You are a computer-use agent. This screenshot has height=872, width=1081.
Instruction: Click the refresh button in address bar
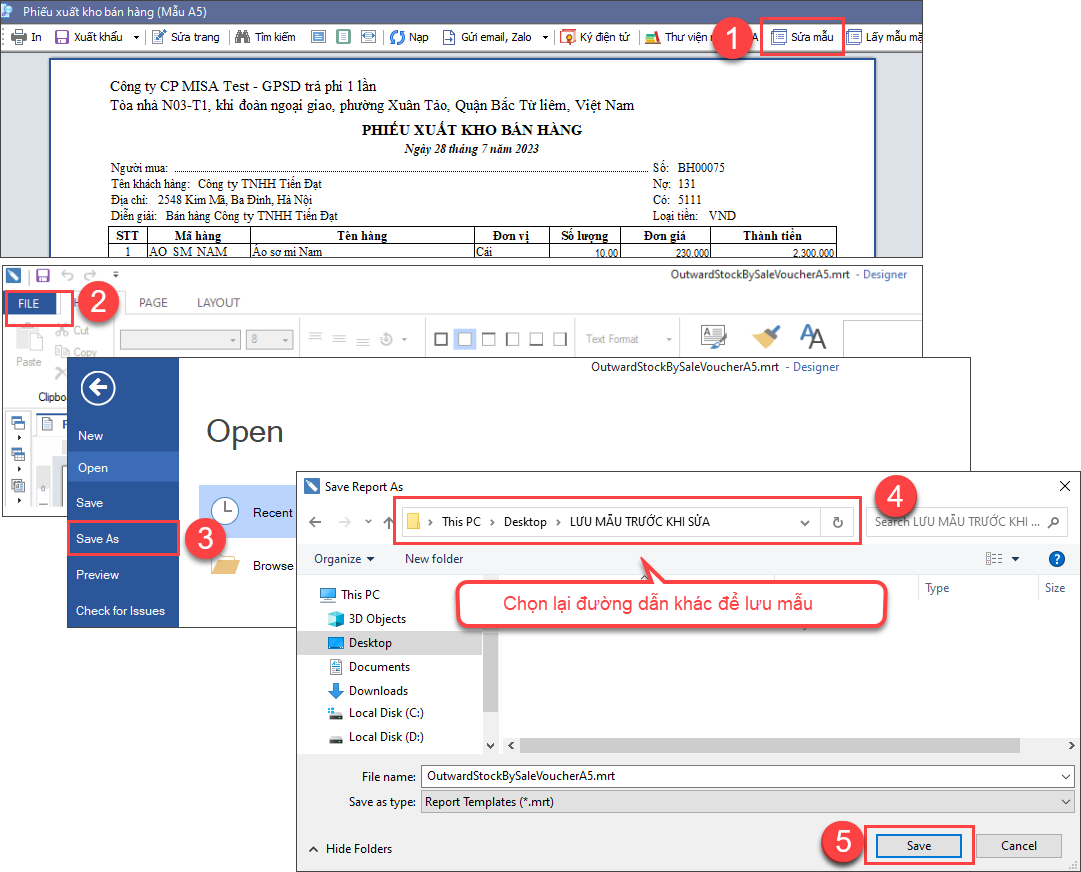click(838, 522)
